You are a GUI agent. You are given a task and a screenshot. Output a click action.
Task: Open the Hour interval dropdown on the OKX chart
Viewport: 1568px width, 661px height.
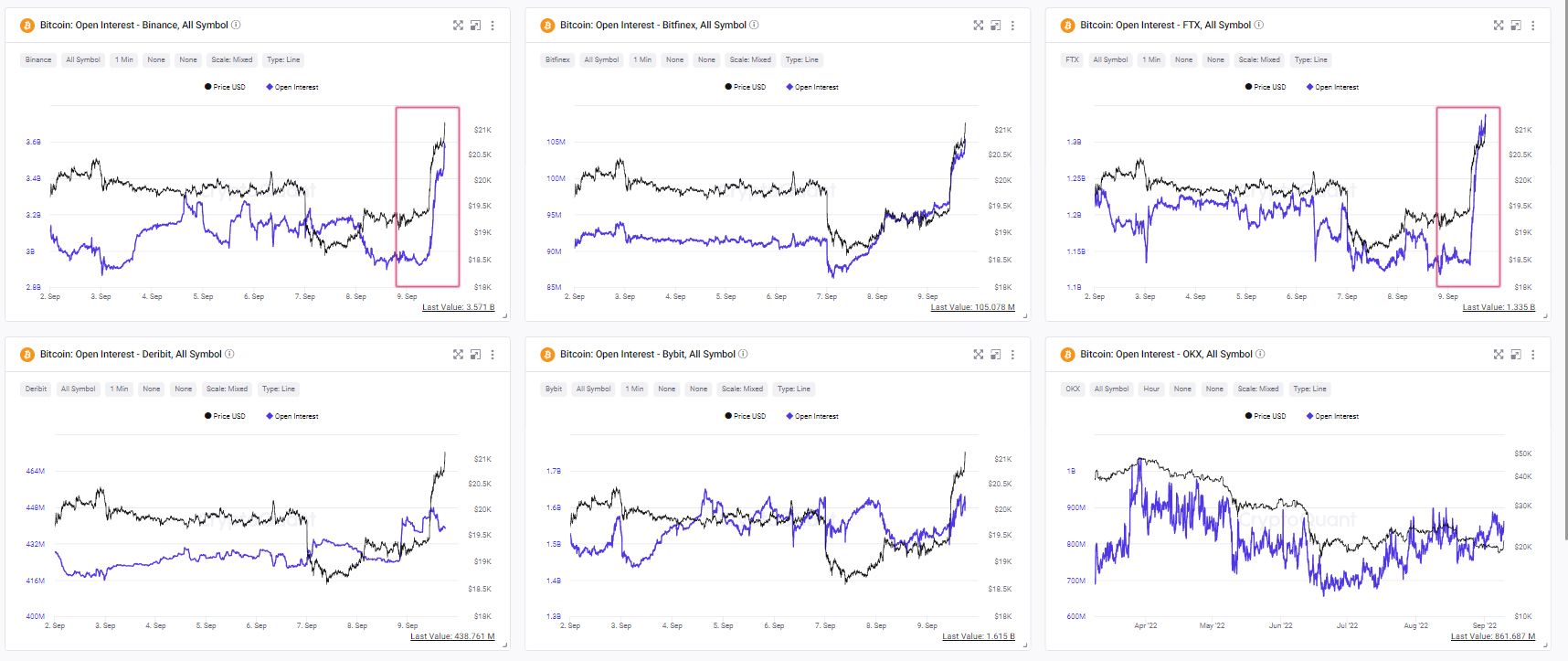click(x=1151, y=389)
